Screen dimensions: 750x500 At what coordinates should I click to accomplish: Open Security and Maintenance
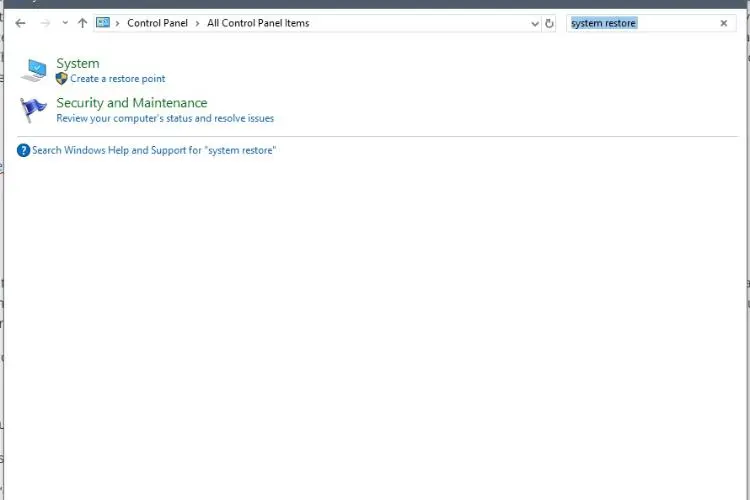(x=132, y=103)
